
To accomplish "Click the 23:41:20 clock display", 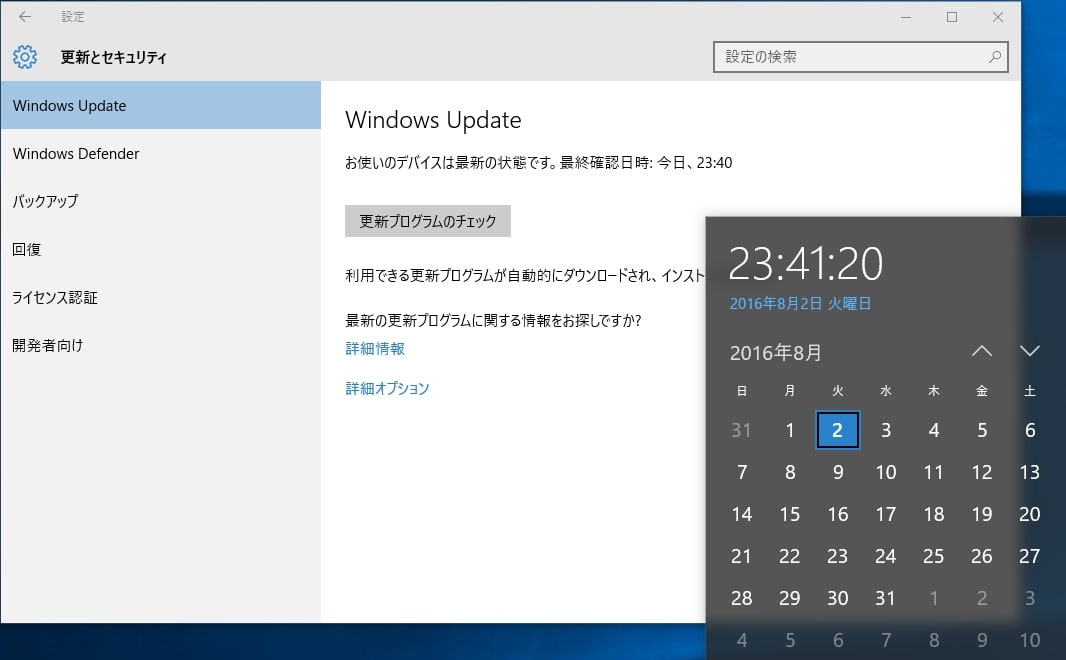I will [x=806, y=264].
